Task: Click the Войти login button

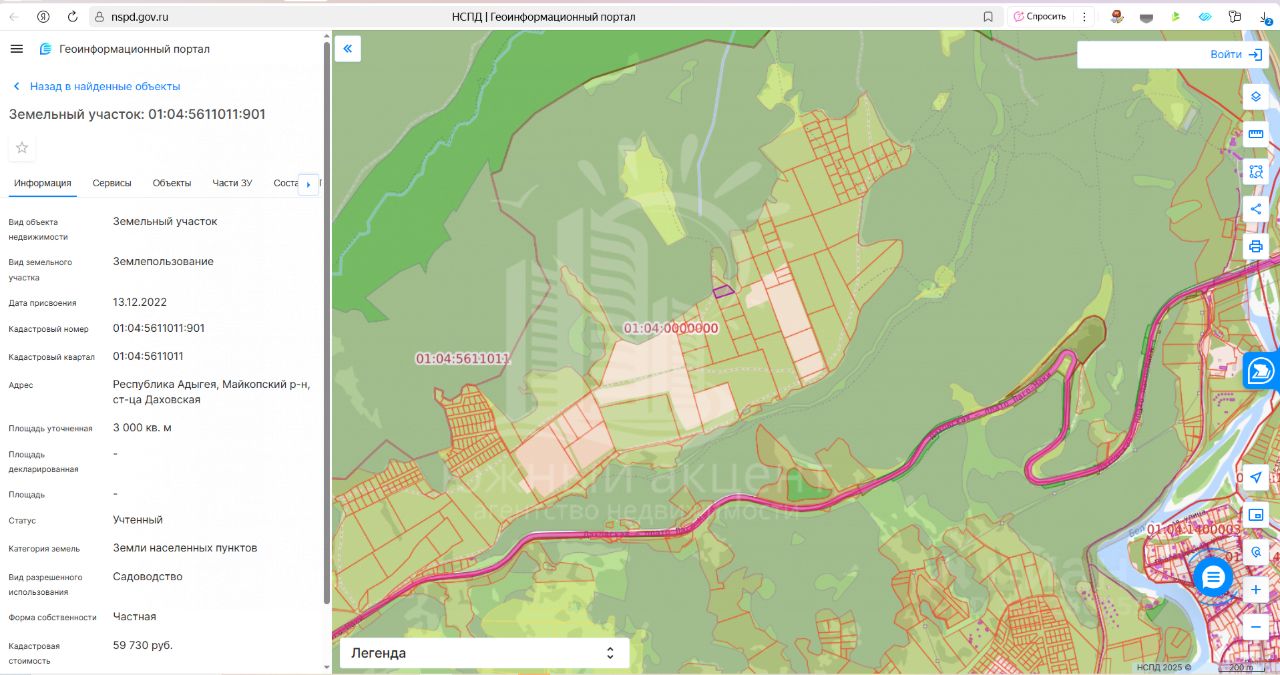Action: [1236, 54]
